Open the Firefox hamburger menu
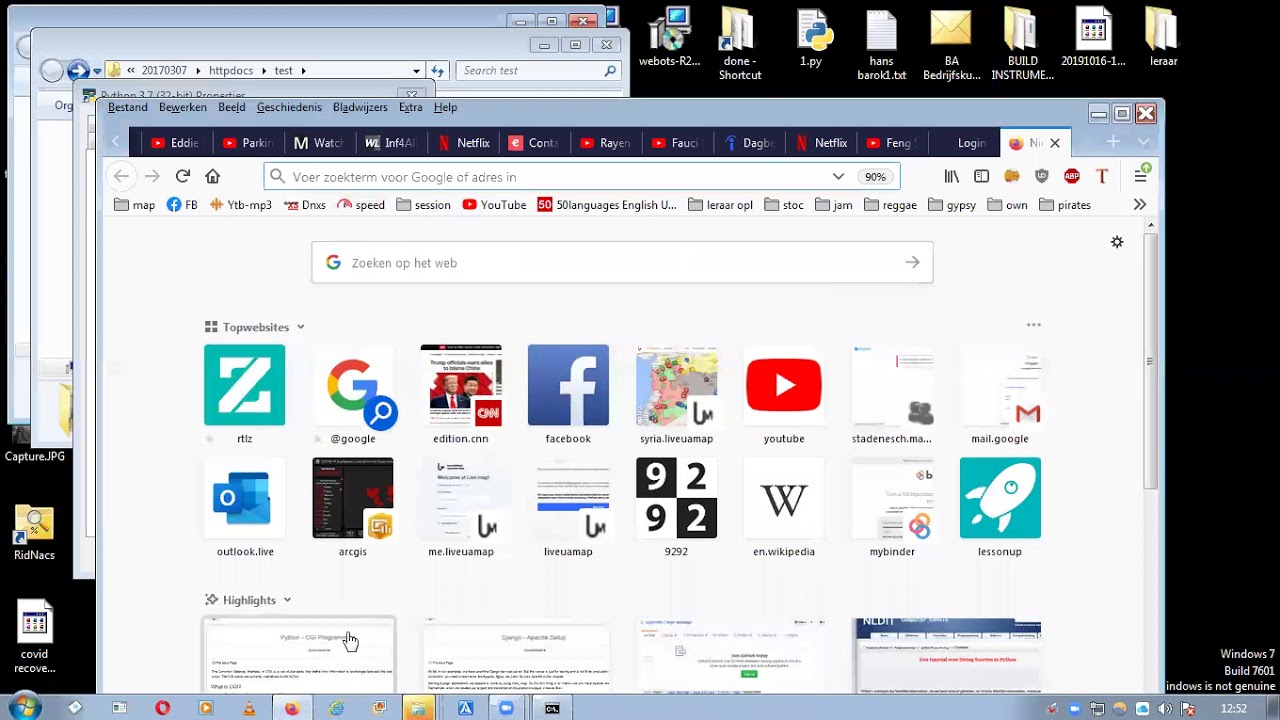 tap(1141, 176)
